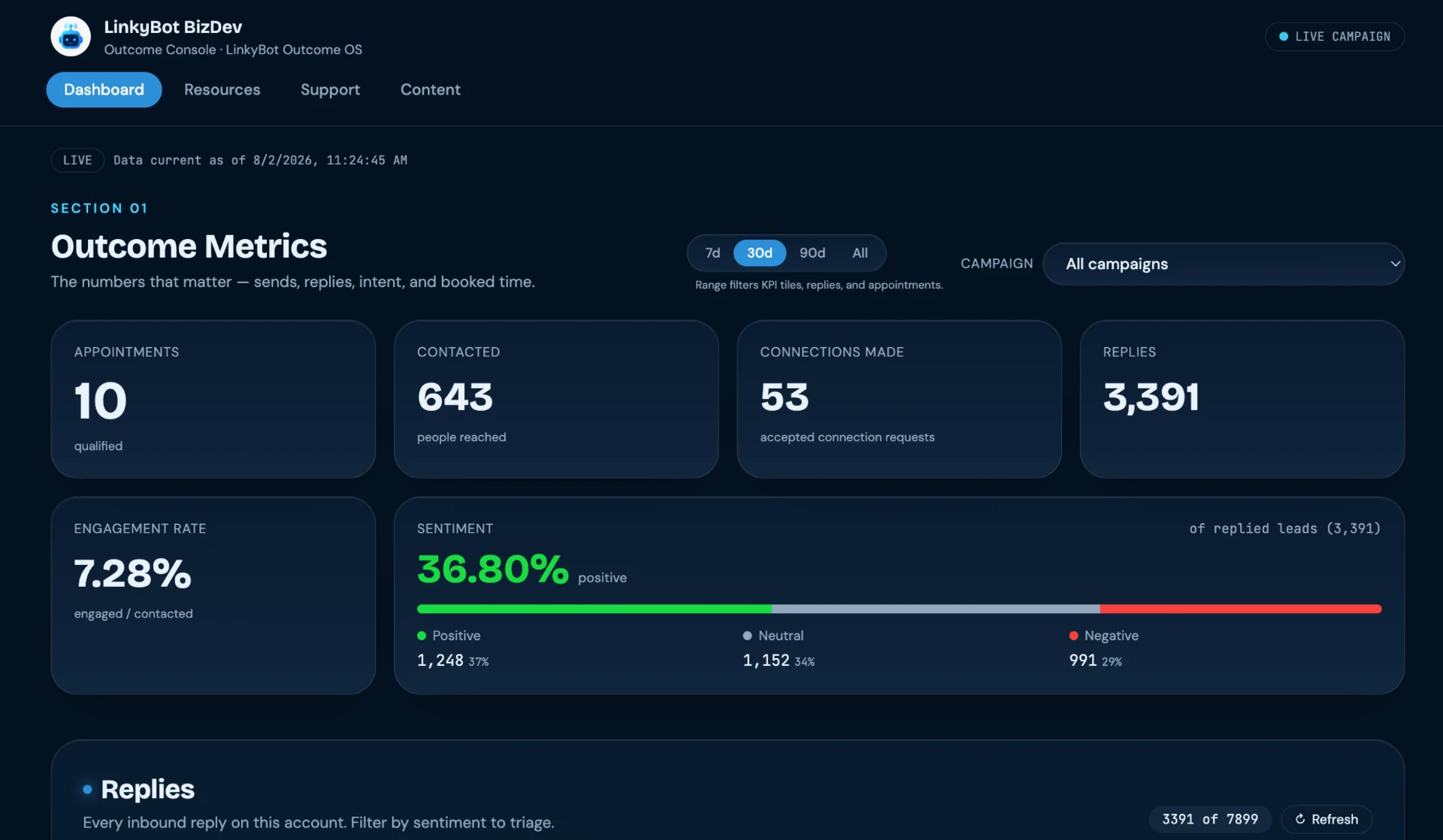Select the All range filter

pos(860,253)
